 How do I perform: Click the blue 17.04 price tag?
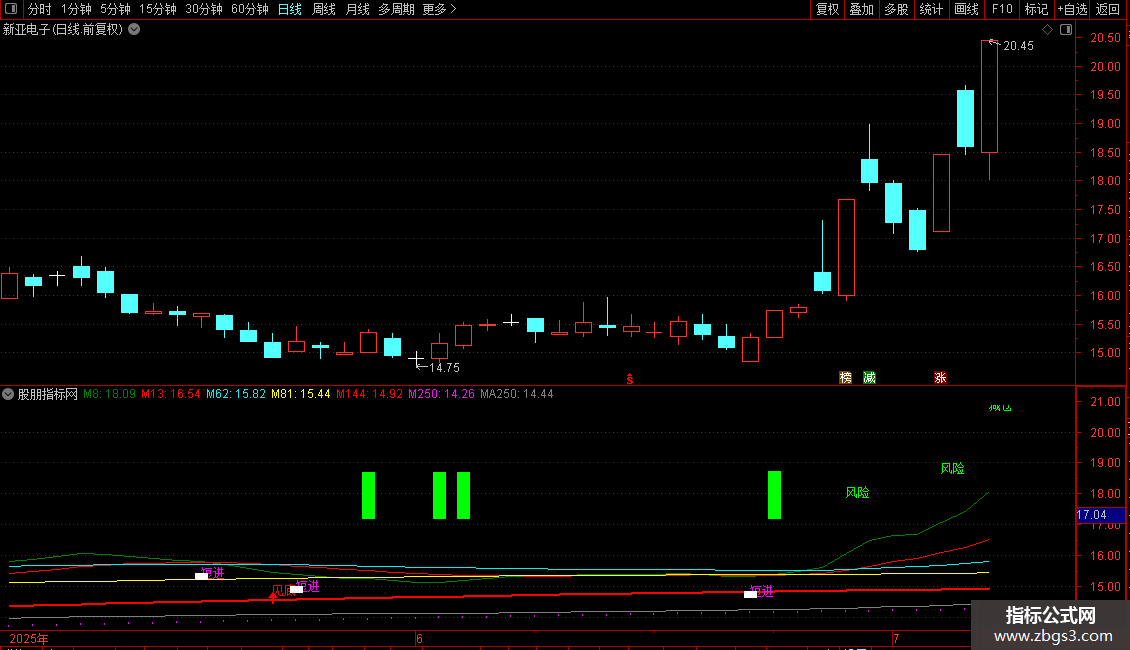pos(1100,515)
